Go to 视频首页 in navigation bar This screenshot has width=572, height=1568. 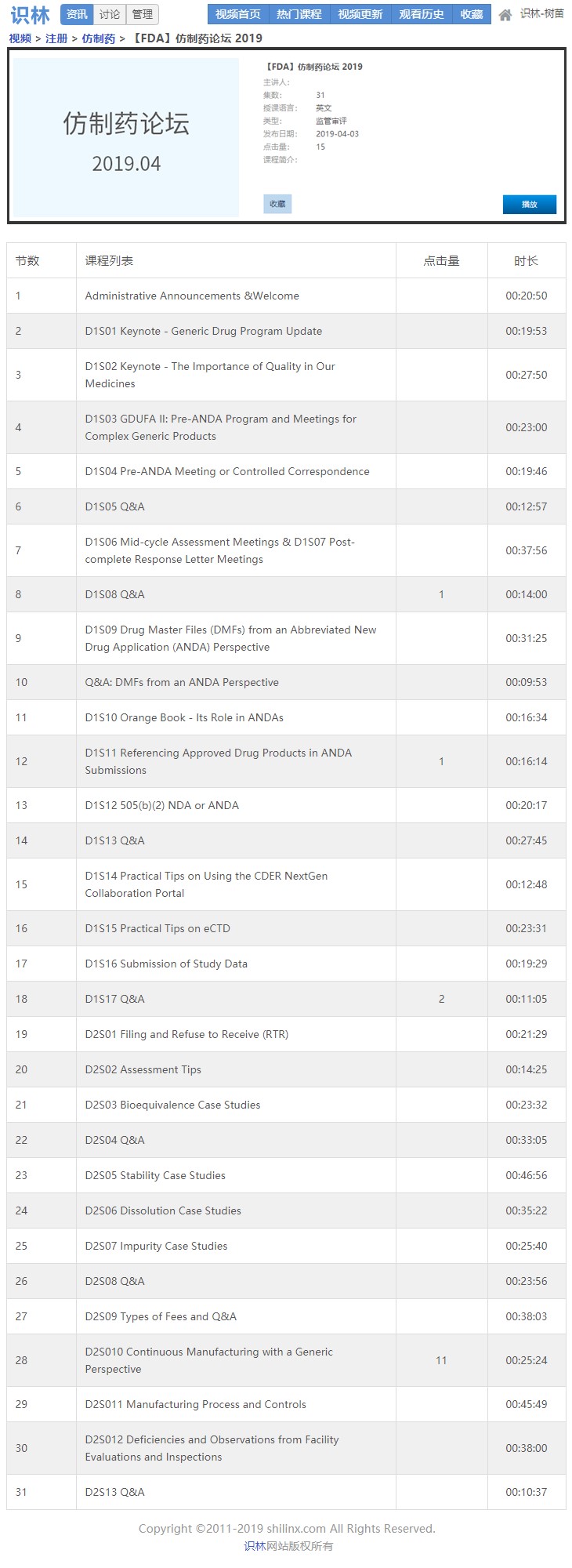(238, 14)
